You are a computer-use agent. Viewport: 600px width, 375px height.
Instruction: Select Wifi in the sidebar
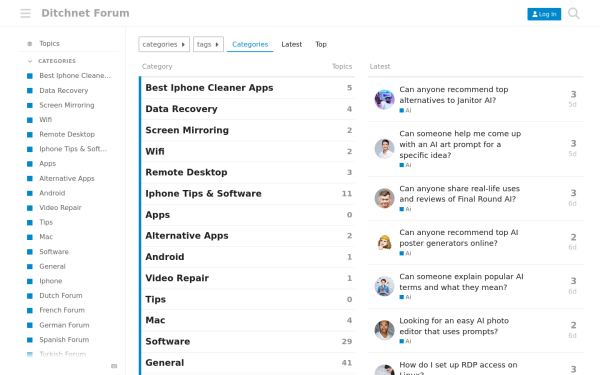[x=45, y=120]
